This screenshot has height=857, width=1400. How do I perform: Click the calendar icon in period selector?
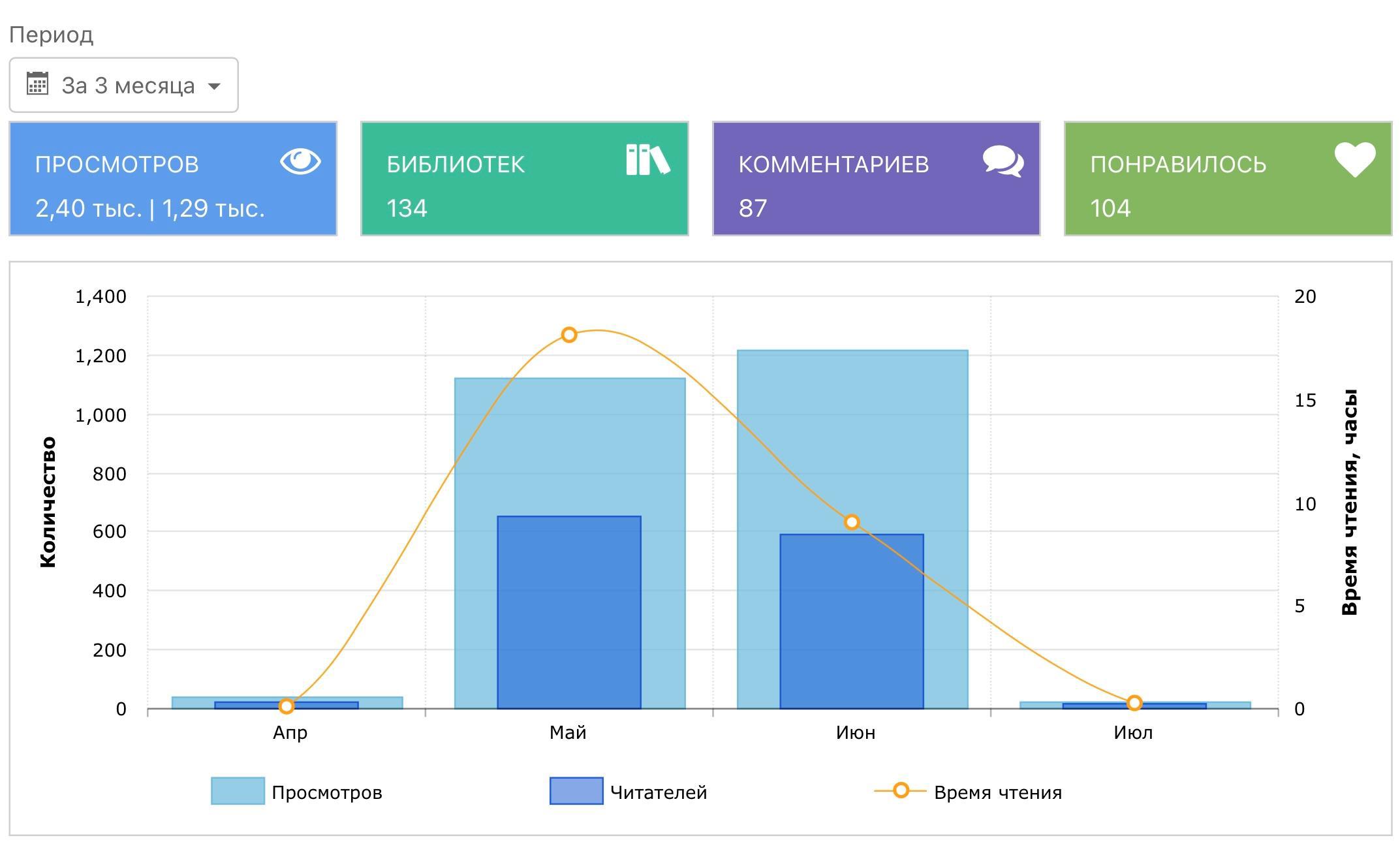(37, 84)
